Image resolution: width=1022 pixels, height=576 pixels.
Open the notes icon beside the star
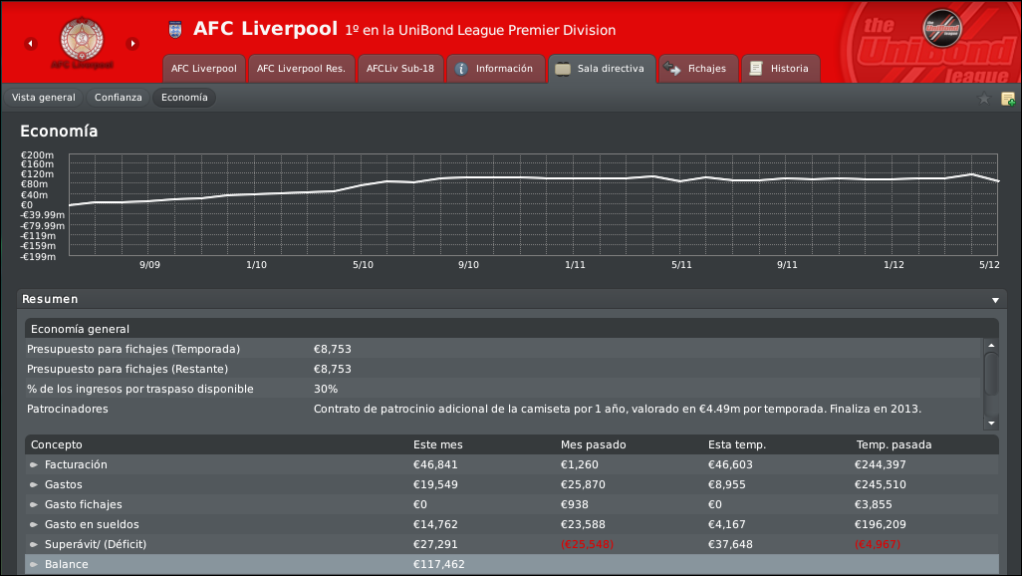click(x=1008, y=98)
